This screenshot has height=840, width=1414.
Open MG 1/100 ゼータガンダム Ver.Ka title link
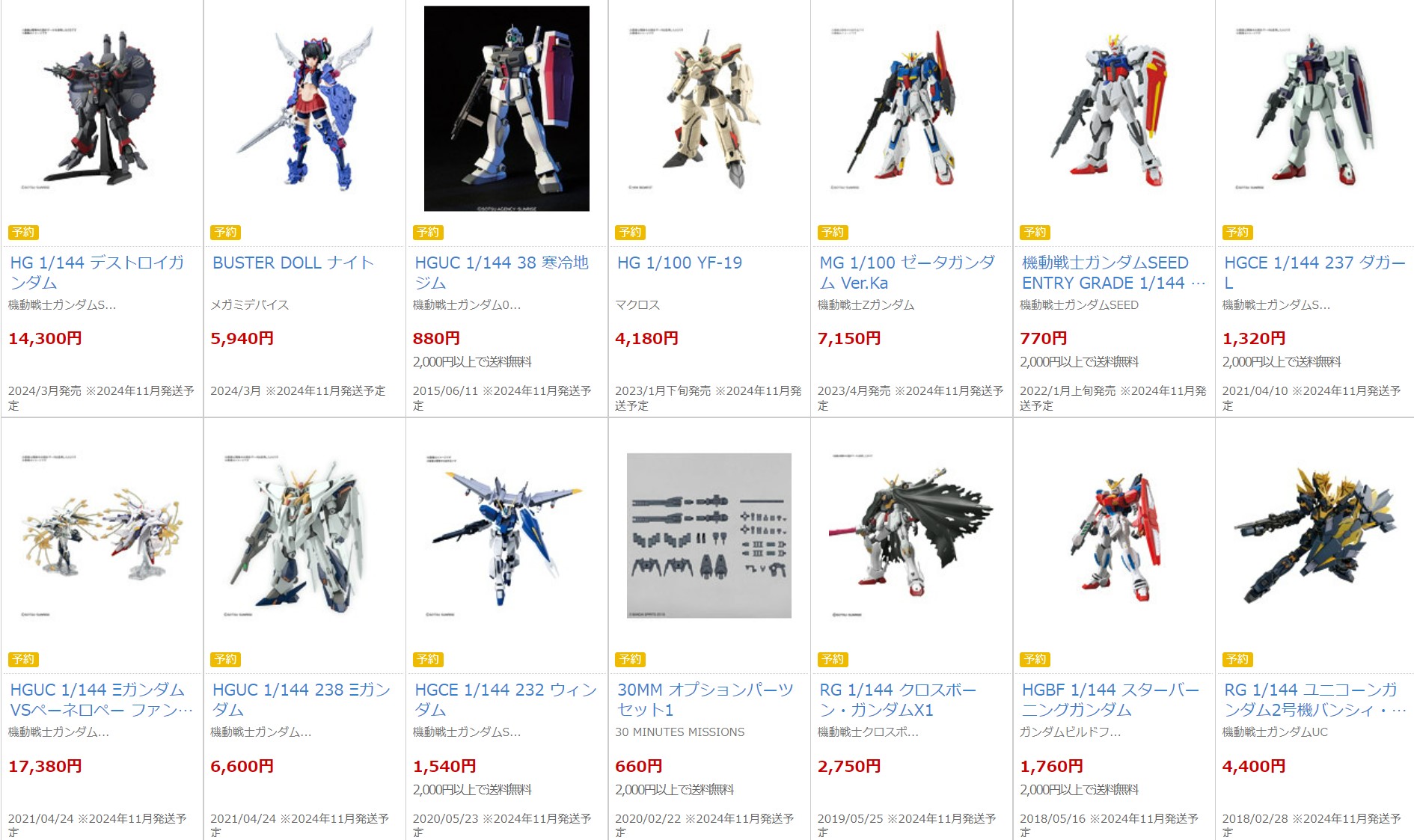click(x=908, y=272)
